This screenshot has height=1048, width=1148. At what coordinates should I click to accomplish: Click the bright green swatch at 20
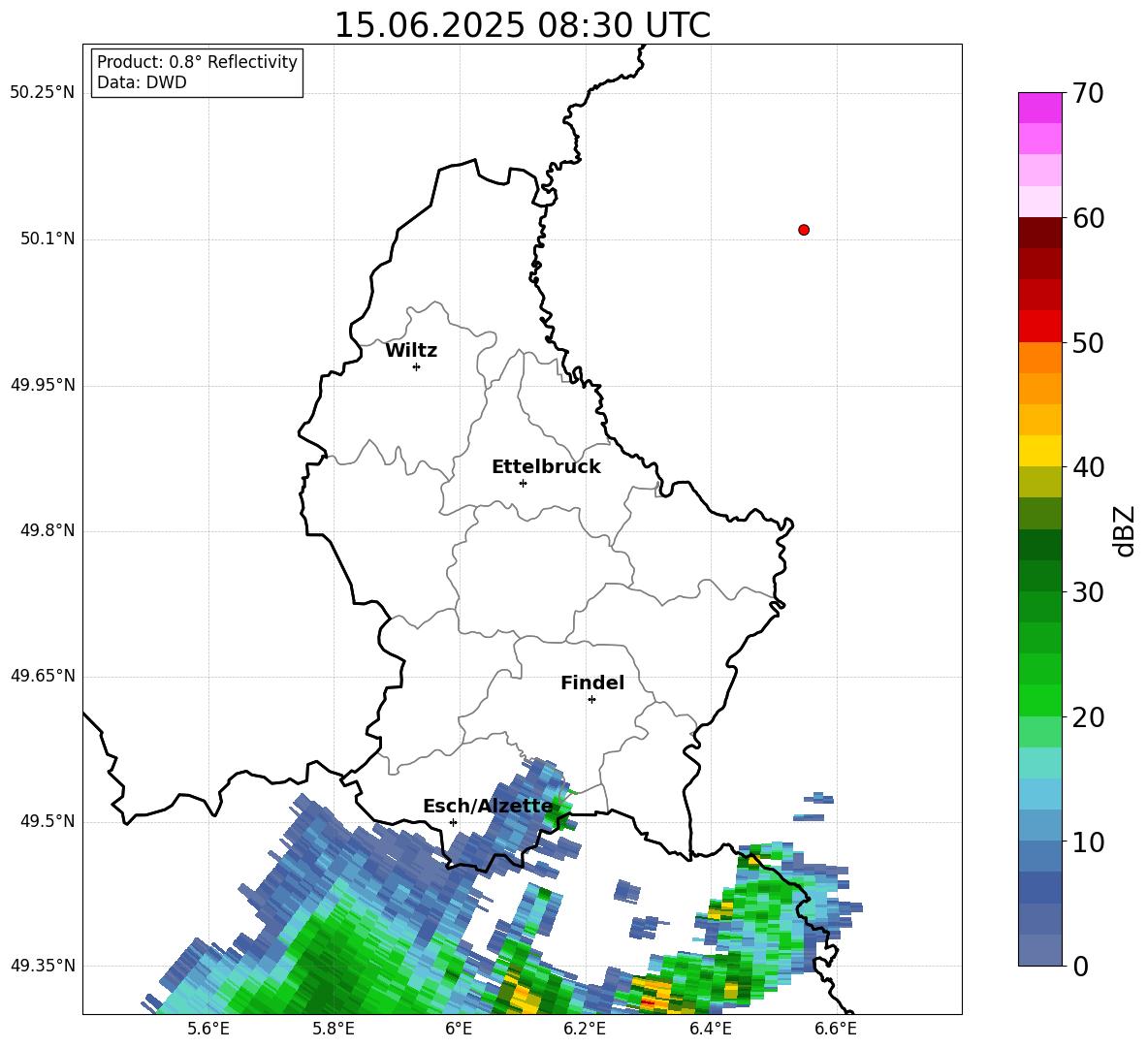(x=1039, y=700)
